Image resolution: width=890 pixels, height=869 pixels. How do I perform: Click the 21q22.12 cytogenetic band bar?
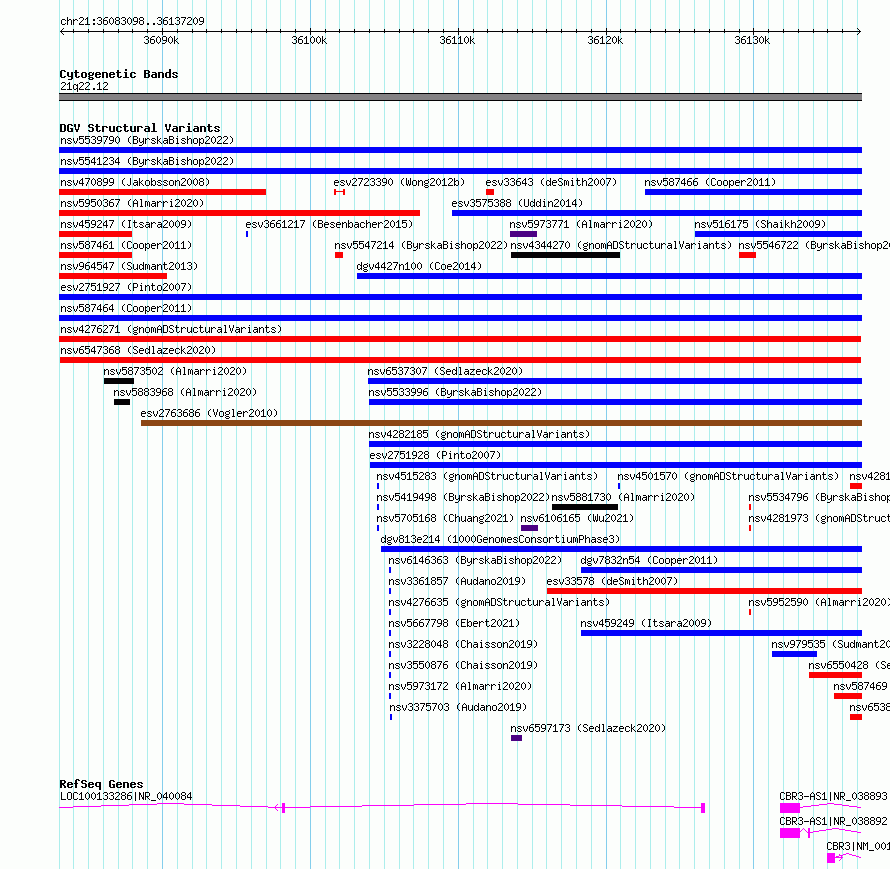(x=460, y=97)
